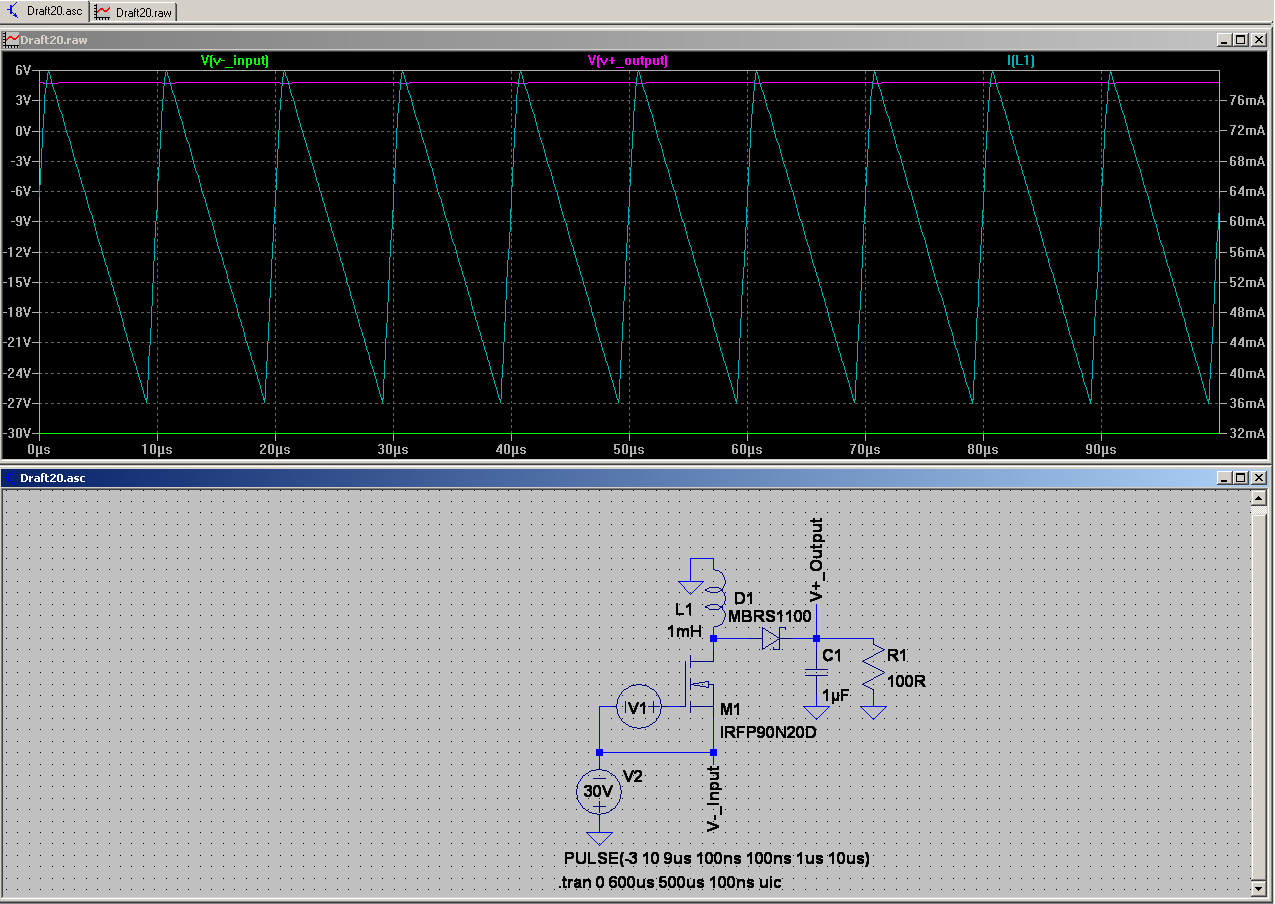
Task: Click the 20µs label on the time axis
Action: (x=276, y=450)
